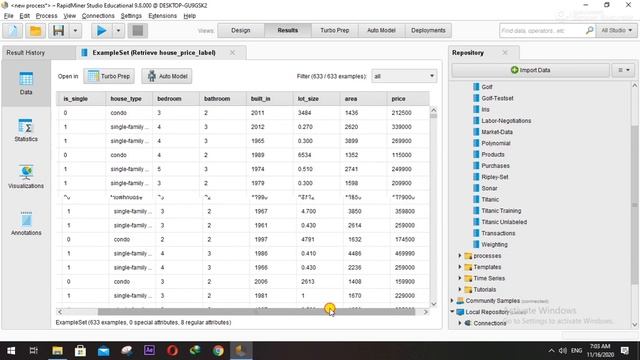Expand the processes folder

point(460,256)
